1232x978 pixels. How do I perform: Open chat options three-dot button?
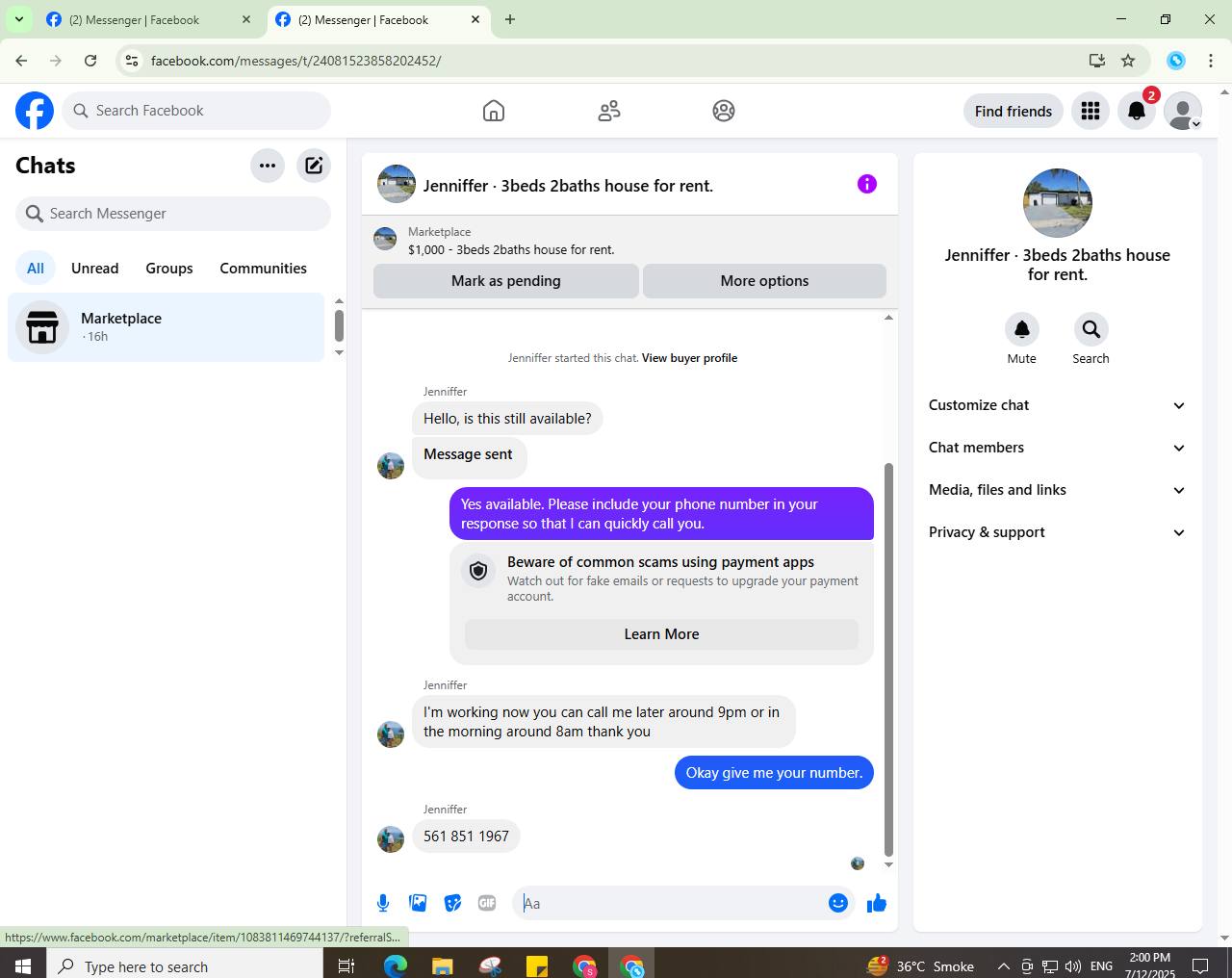tap(268, 166)
